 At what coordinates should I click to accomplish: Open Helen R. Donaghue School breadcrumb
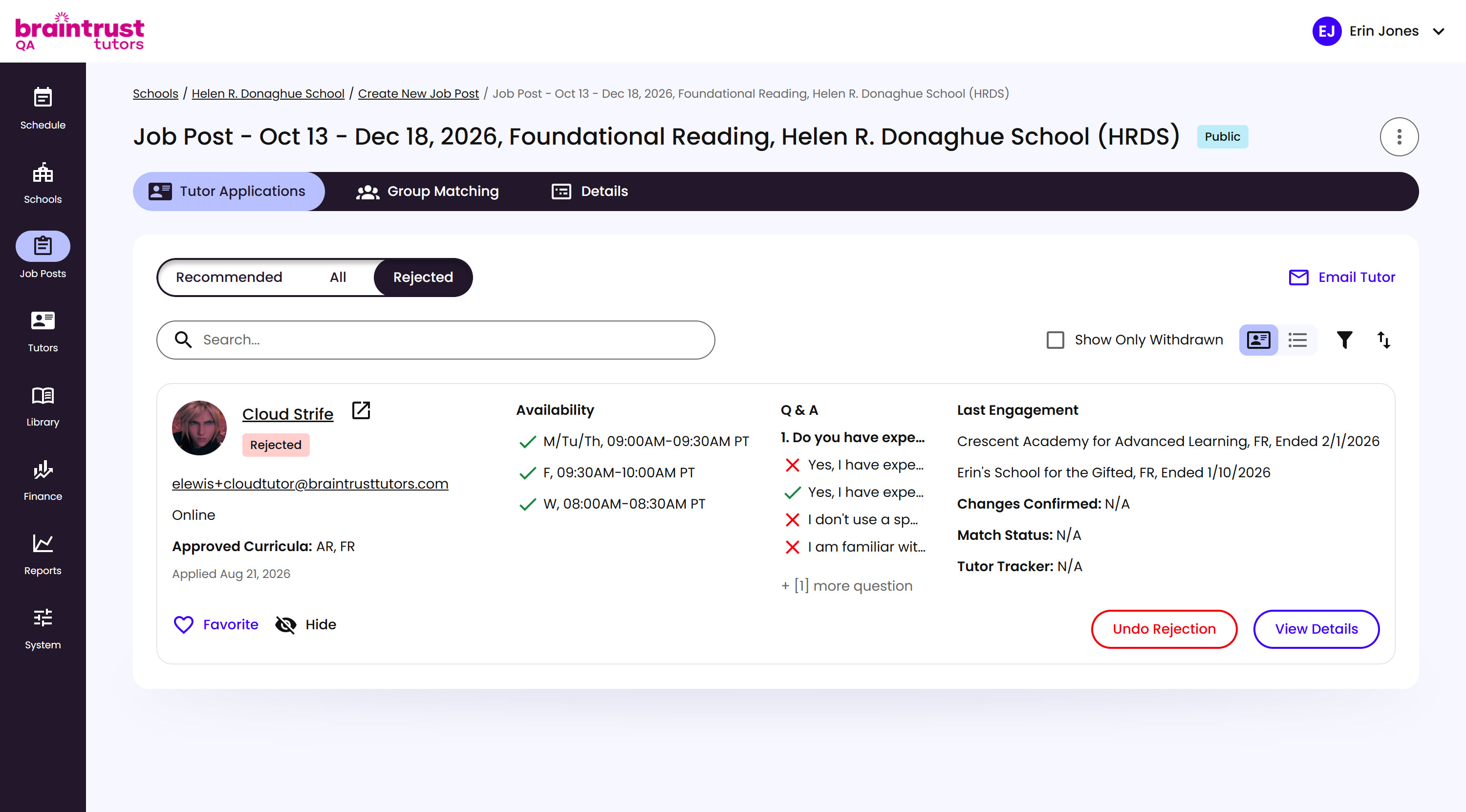(268, 93)
